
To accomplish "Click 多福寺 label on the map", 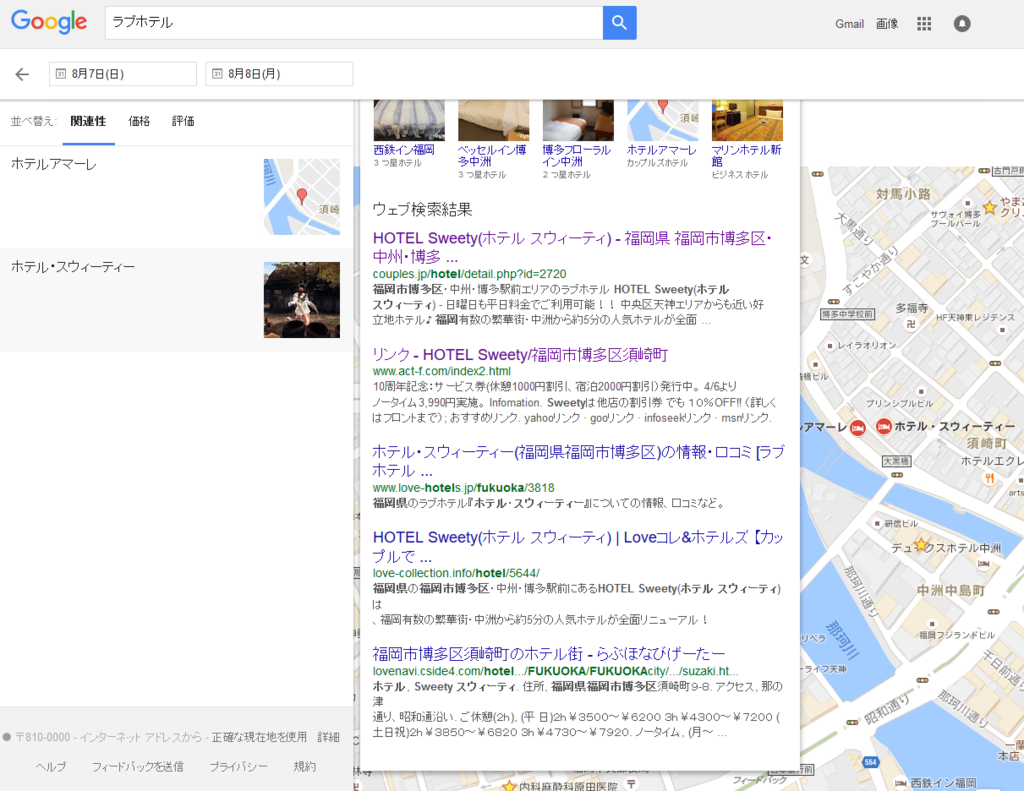I will point(912,308).
